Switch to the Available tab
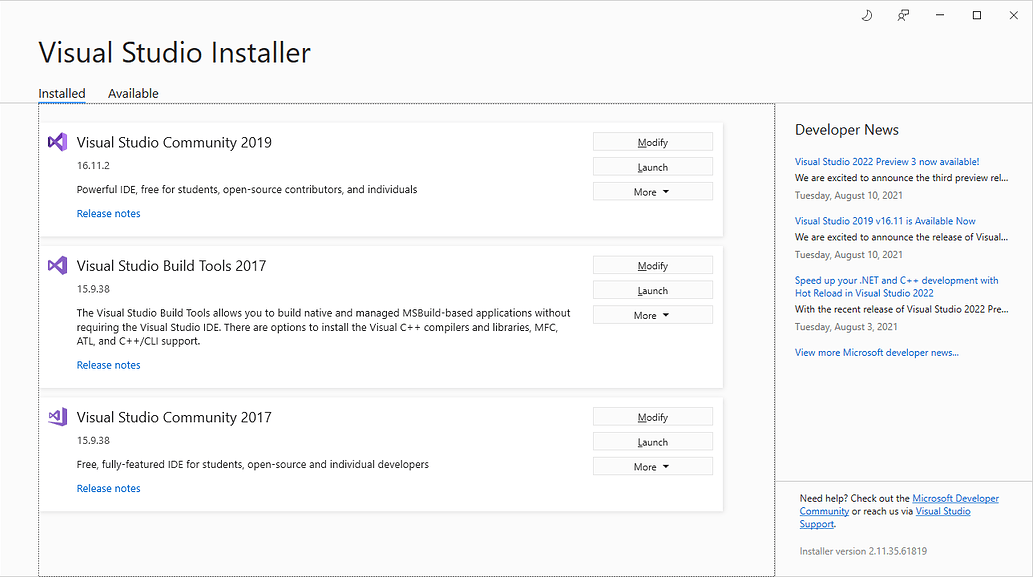Viewport: 1033px width, 577px height. click(x=133, y=94)
